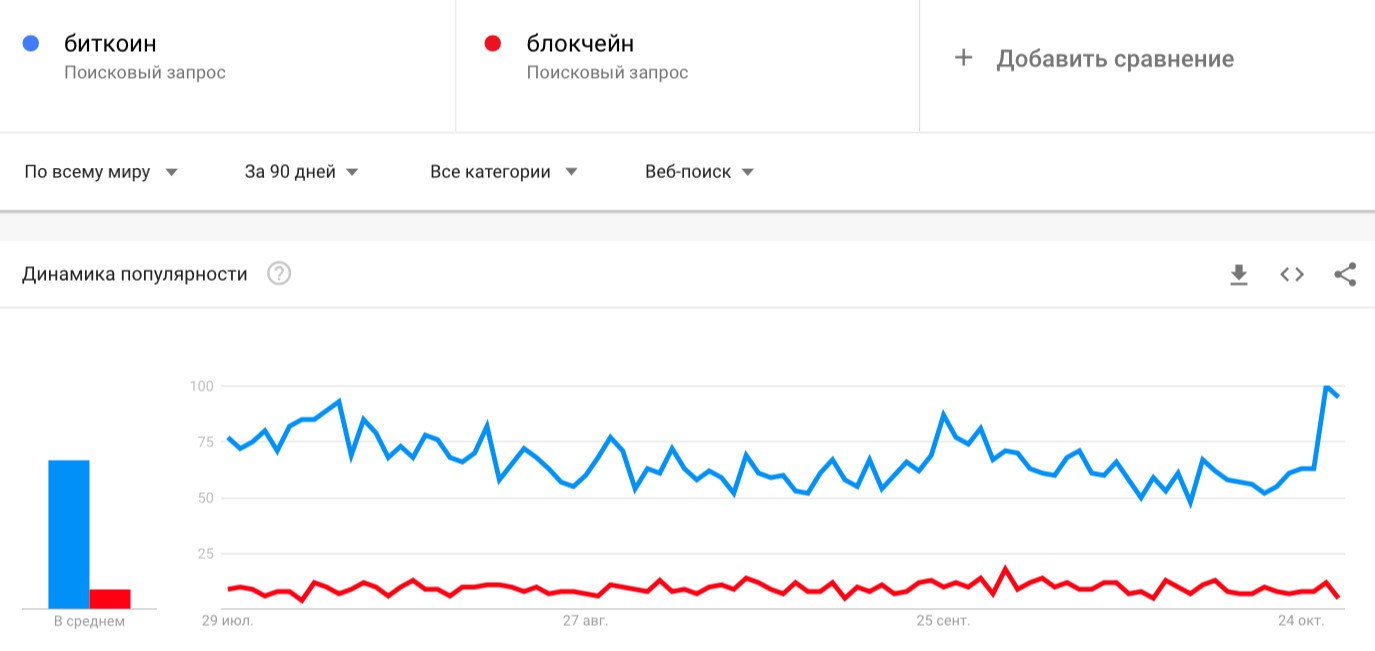Expand the За 90 дней period dropdown

[x=301, y=172]
